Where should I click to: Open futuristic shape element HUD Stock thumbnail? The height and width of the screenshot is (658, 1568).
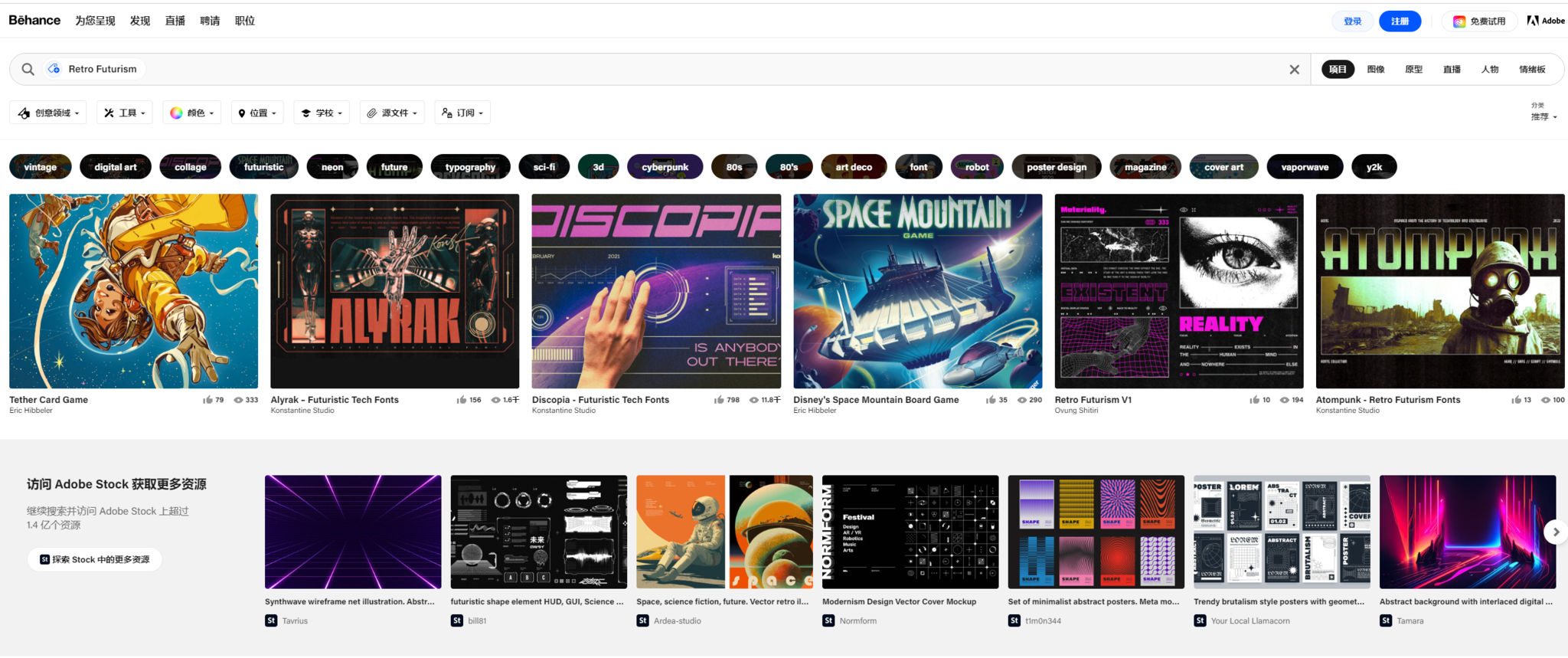coord(538,532)
